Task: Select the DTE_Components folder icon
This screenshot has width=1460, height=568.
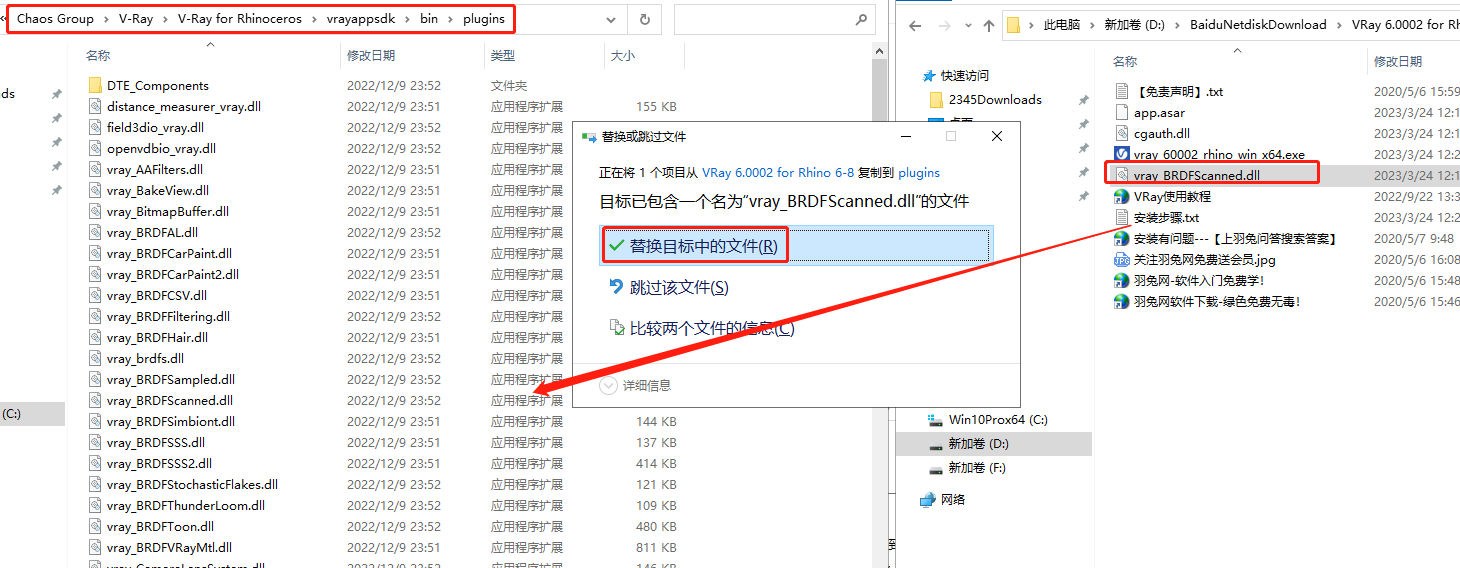Action: [x=95, y=86]
